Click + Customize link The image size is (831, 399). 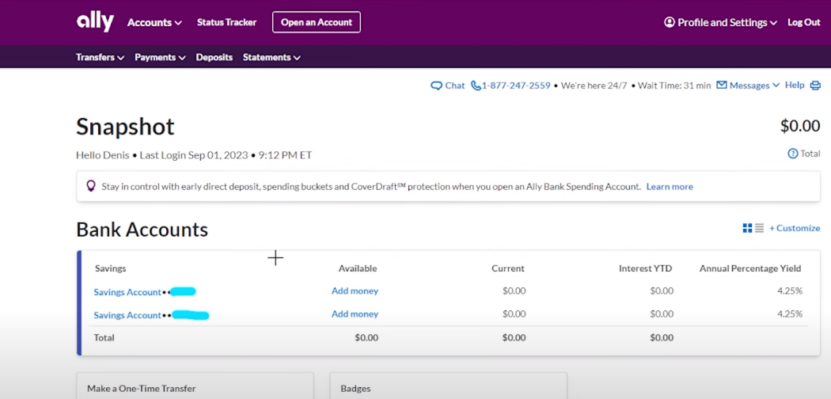pyautogui.click(x=795, y=228)
